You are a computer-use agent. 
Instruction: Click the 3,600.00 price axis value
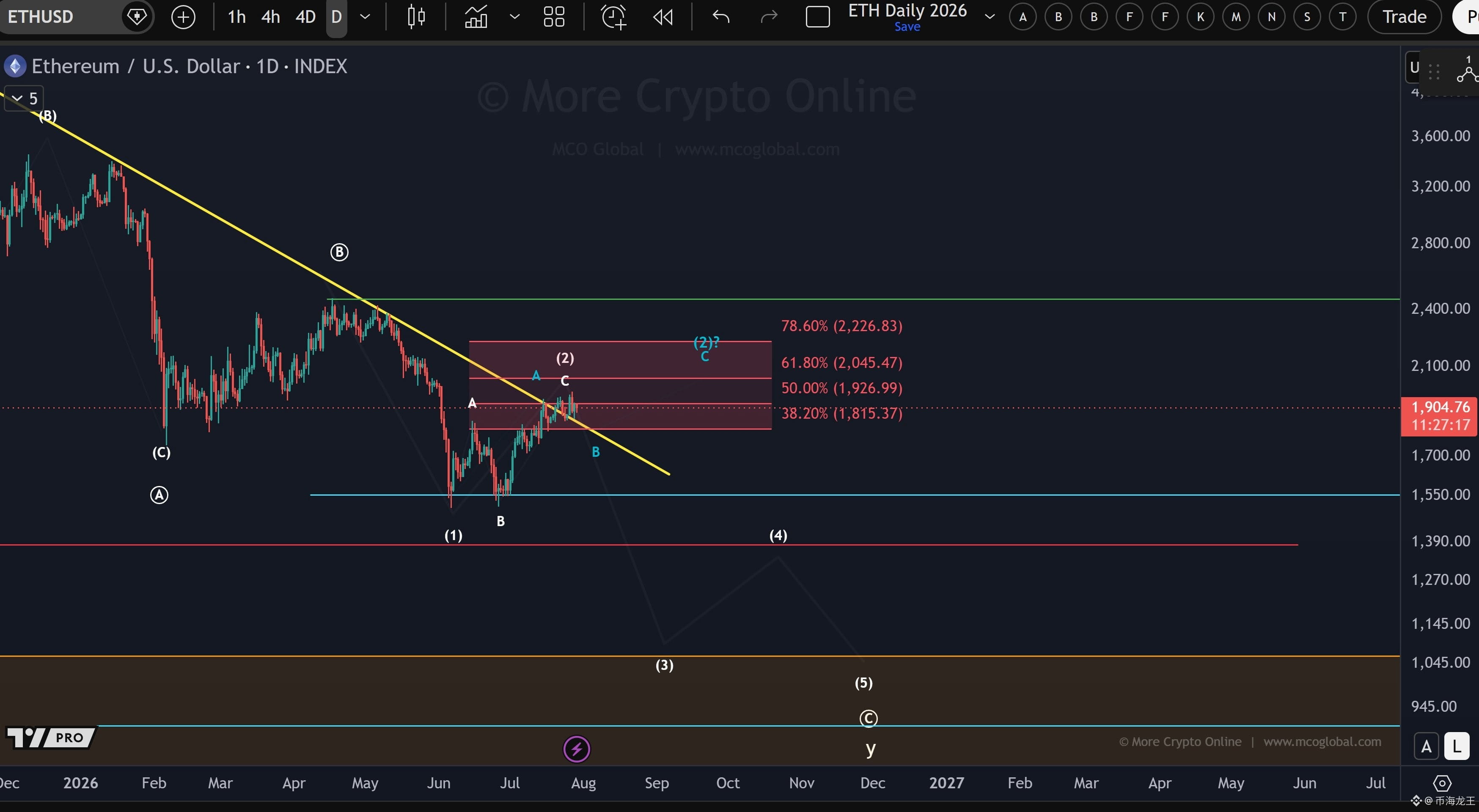pos(1441,136)
